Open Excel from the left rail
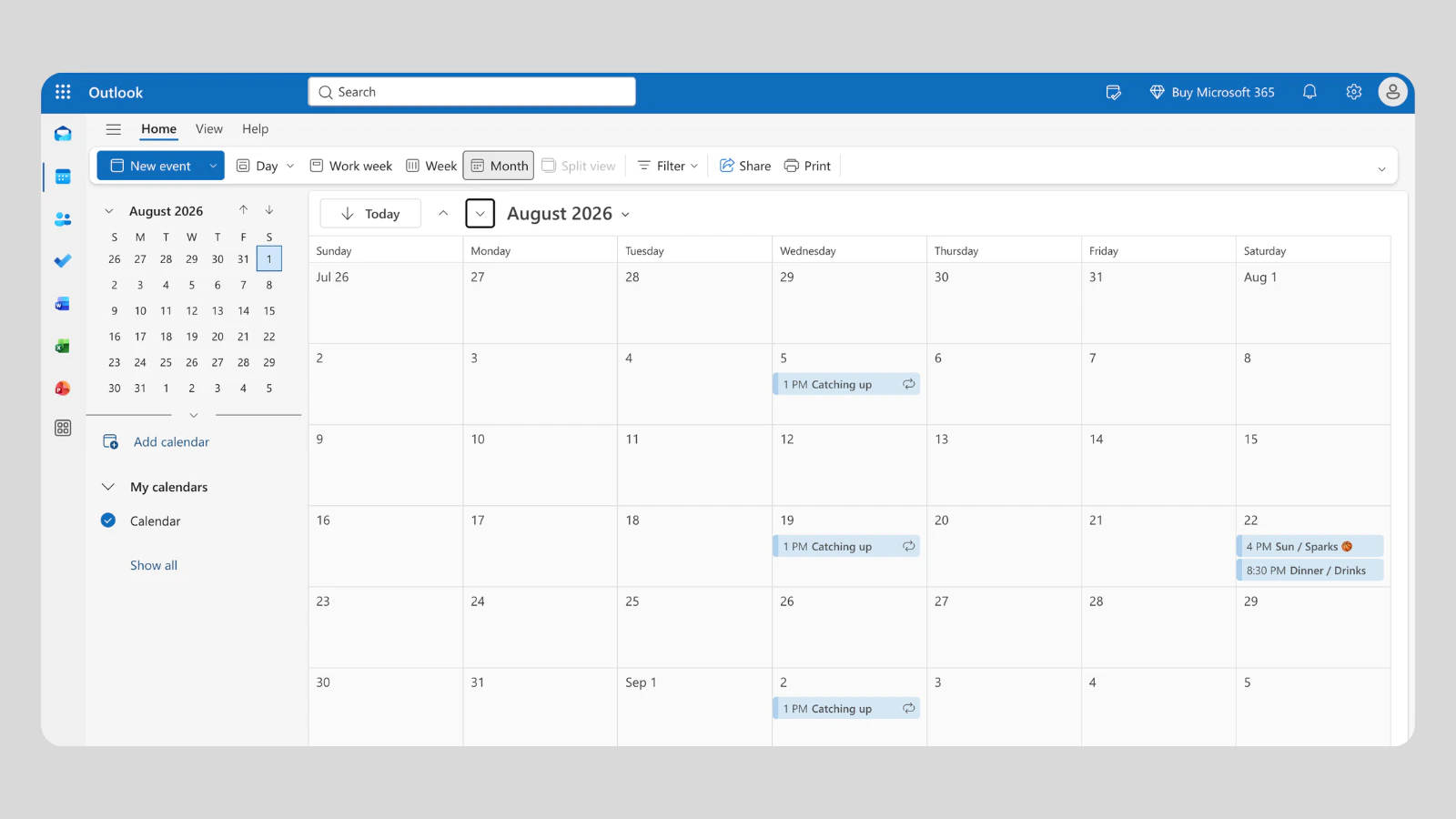 pyautogui.click(x=63, y=346)
